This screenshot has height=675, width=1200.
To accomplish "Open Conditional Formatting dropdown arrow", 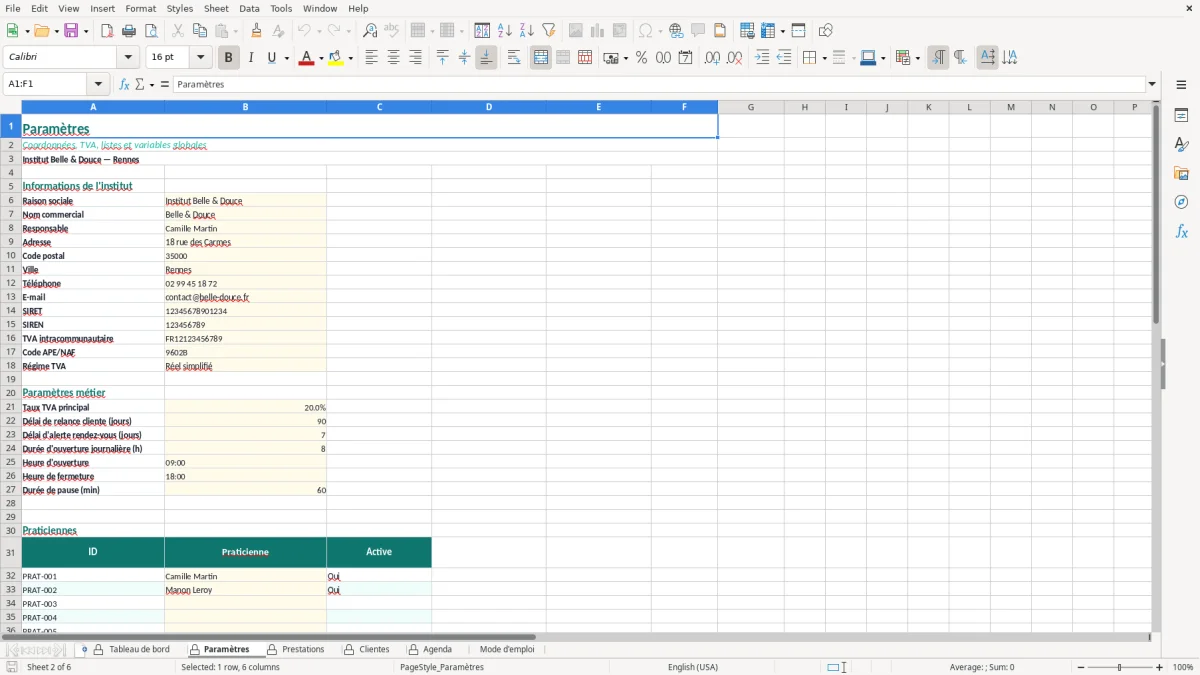I will tap(917, 58).
